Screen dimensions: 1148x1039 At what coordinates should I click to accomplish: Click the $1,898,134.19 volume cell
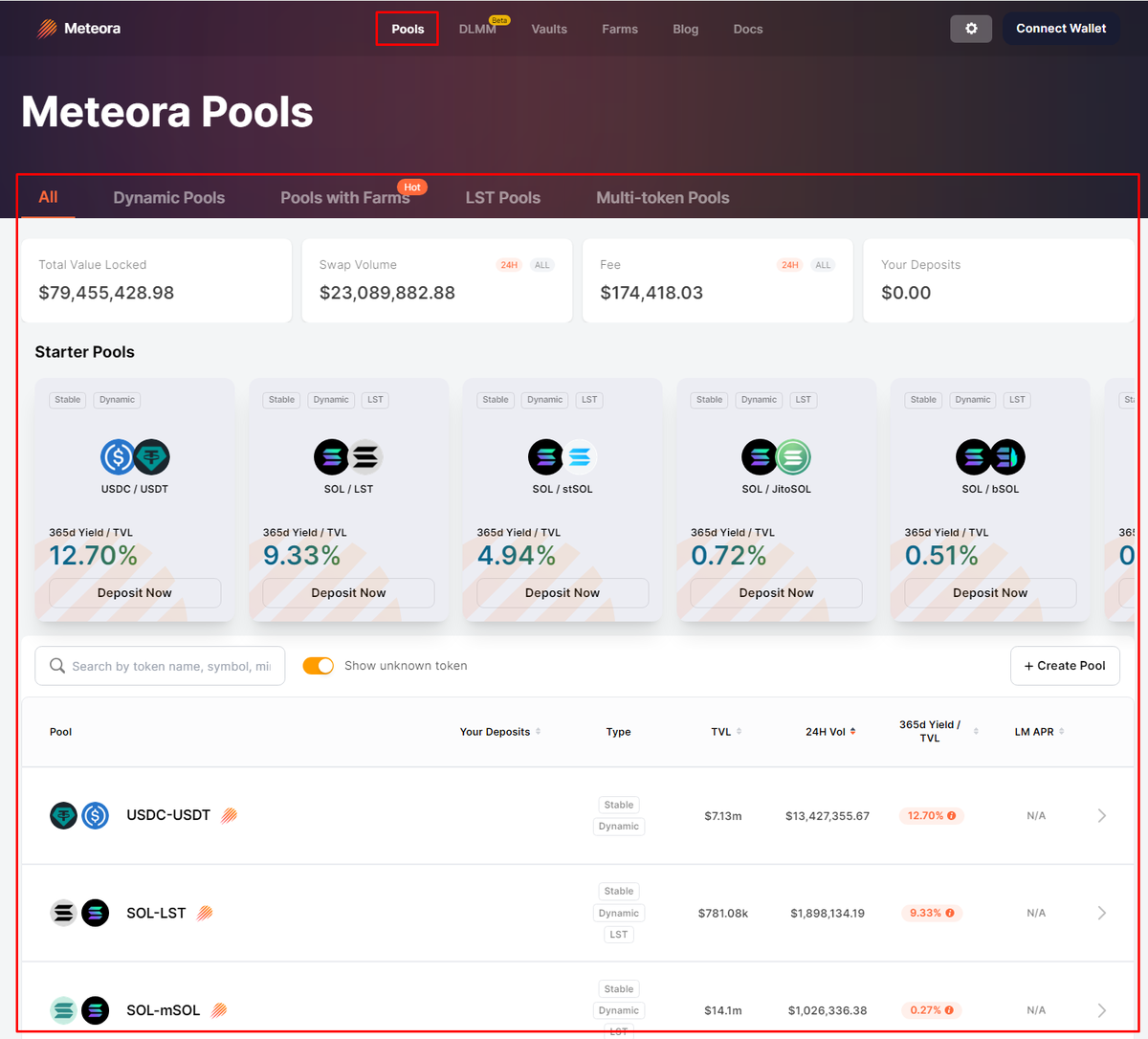828,914
